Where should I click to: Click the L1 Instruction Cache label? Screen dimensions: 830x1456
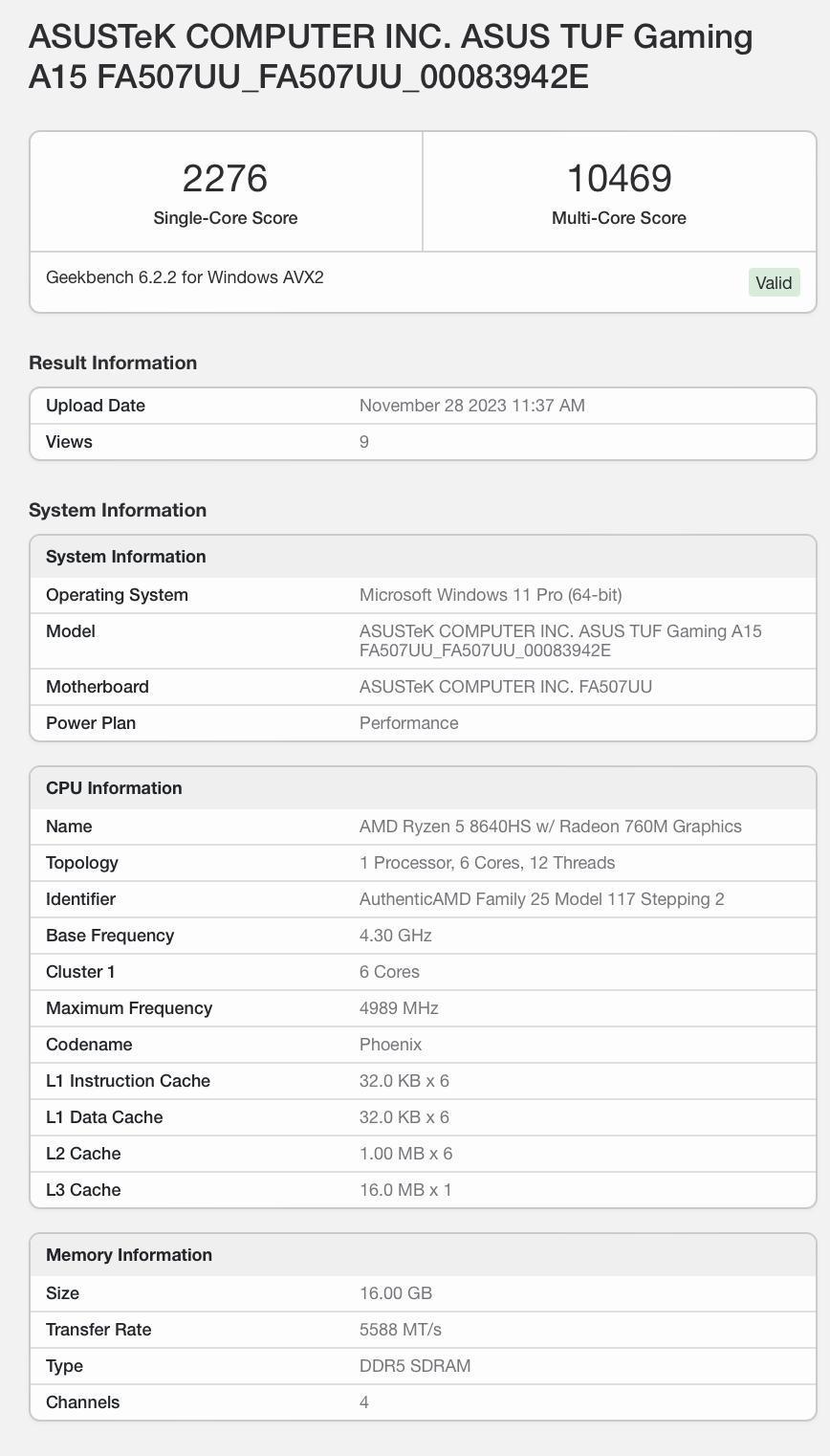(x=128, y=1081)
